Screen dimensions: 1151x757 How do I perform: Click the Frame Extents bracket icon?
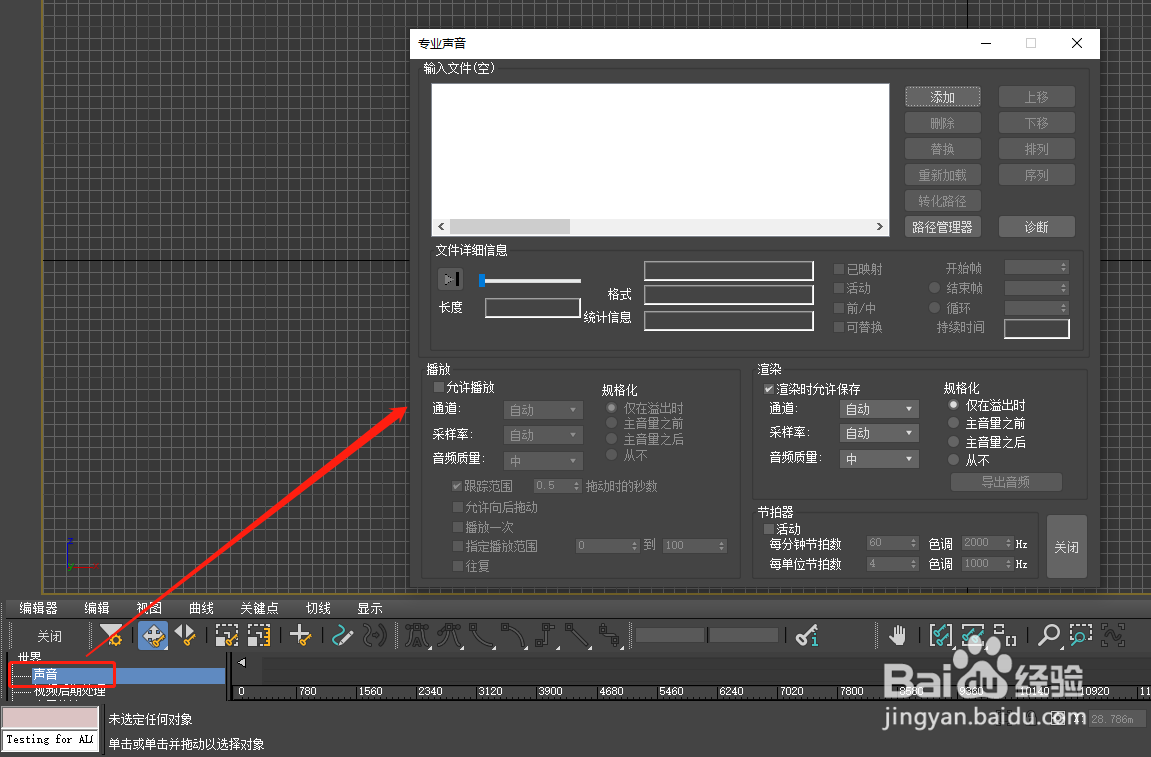pyautogui.click(x=1004, y=635)
